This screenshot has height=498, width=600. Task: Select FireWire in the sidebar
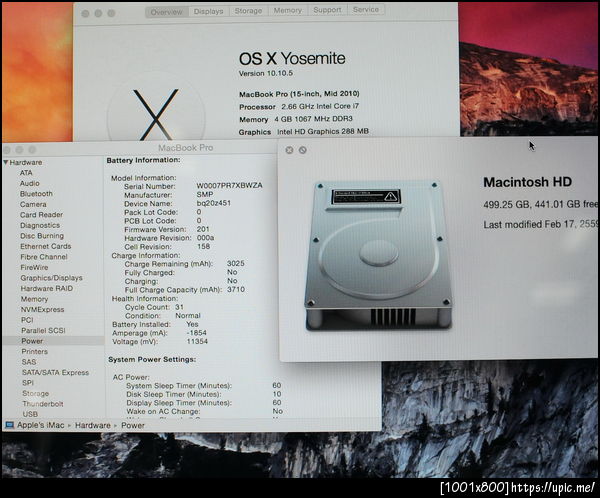point(34,268)
